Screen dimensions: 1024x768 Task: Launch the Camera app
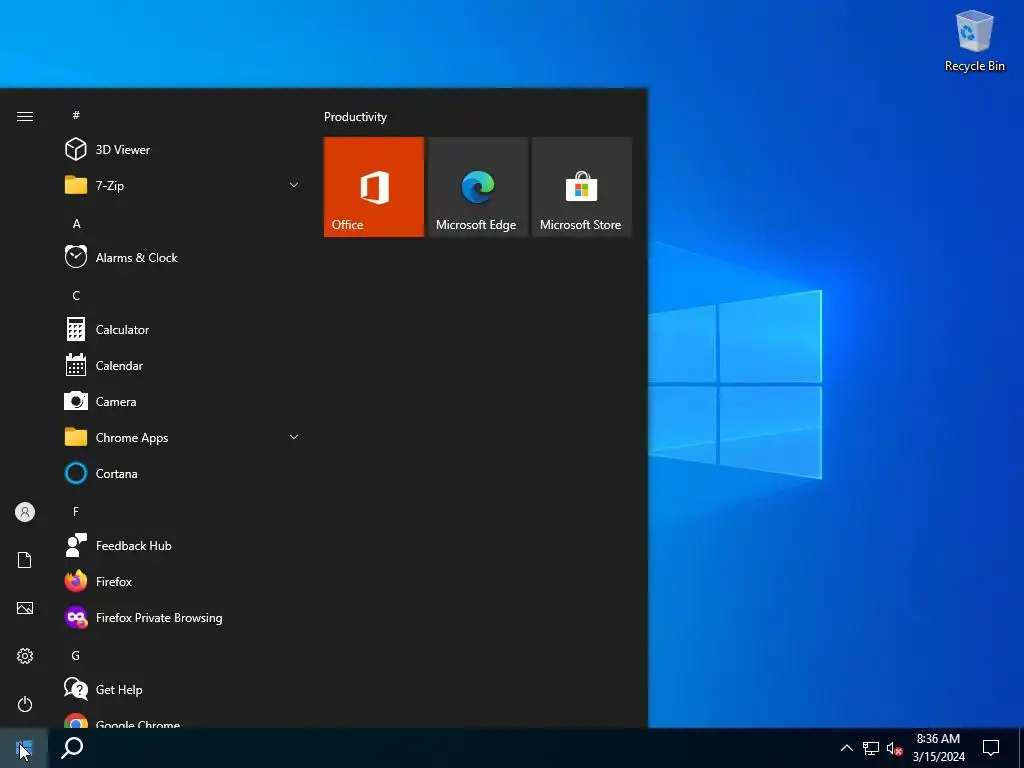tap(183, 402)
